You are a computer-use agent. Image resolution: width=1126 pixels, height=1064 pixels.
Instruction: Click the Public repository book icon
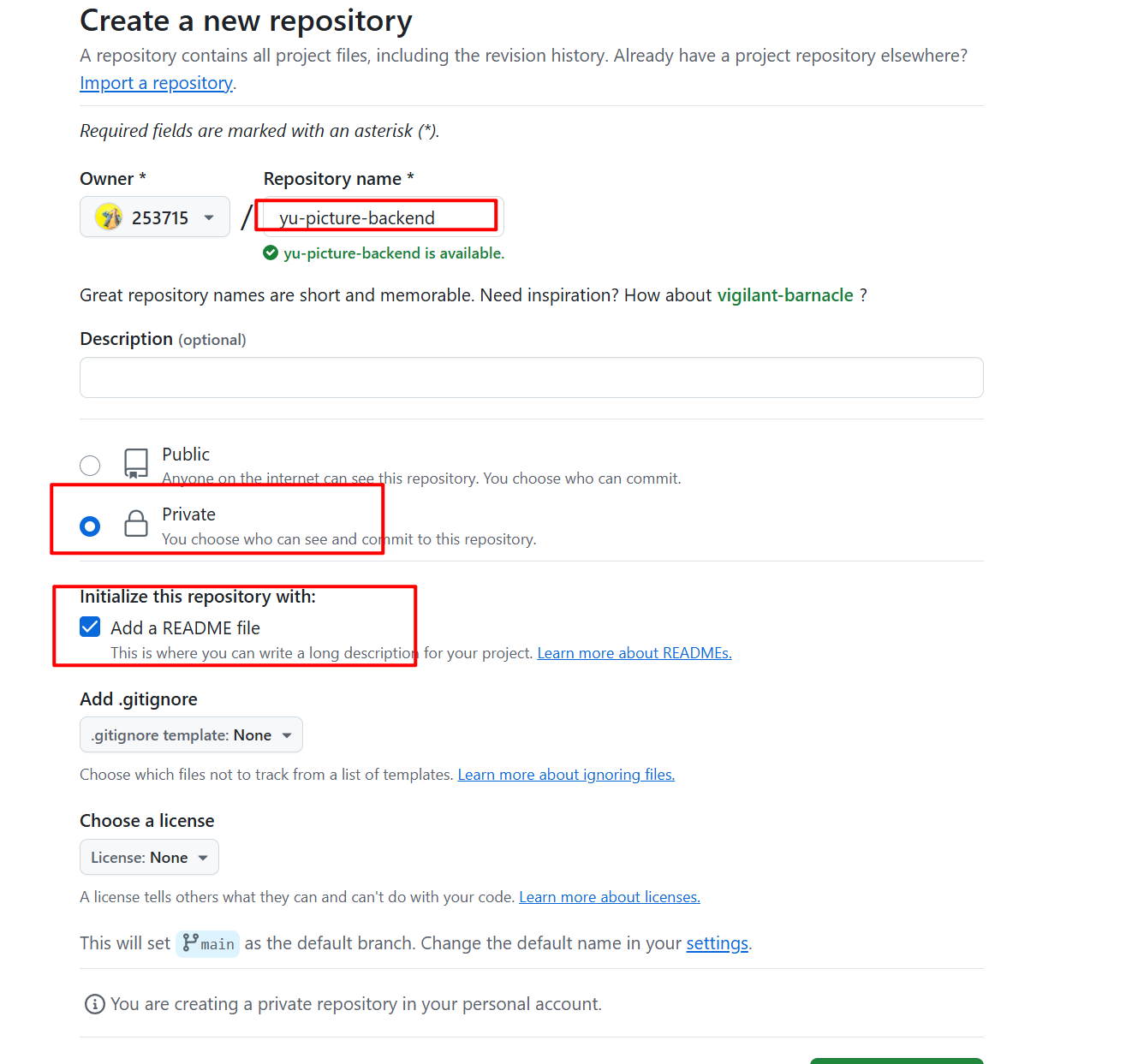tap(136, 463)
